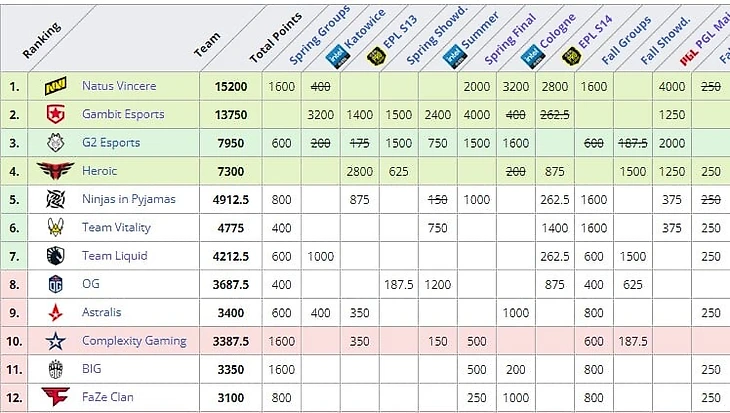Open the EPL S13 column header link
This screenshot has height=413, width=730.
400,32
